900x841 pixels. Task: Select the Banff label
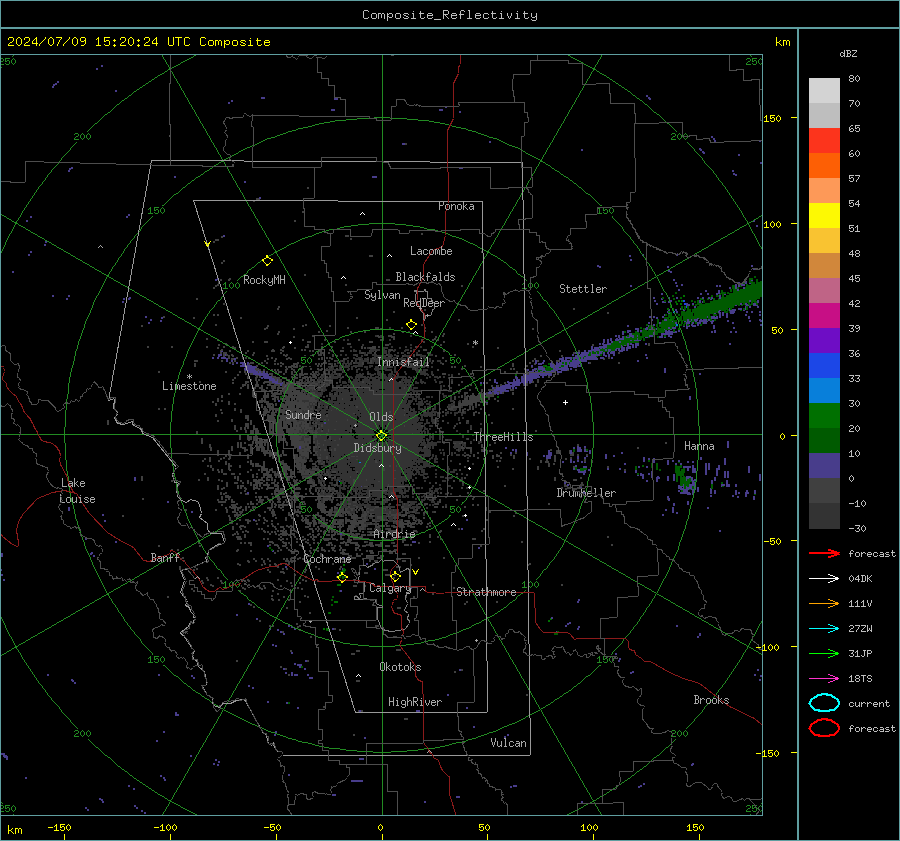[165, 557]
